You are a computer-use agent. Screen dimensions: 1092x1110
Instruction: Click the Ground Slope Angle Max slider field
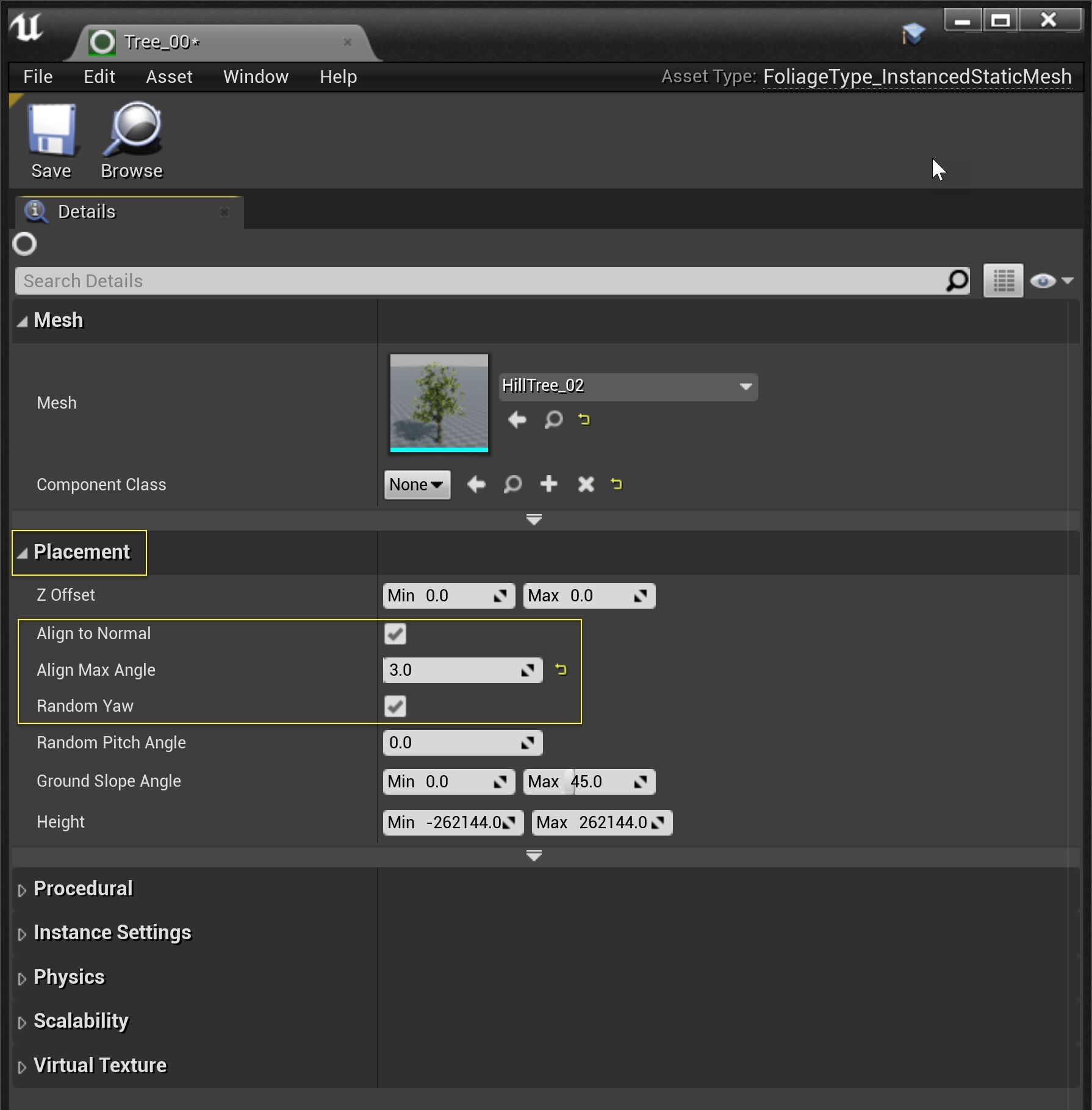(589, 782)
